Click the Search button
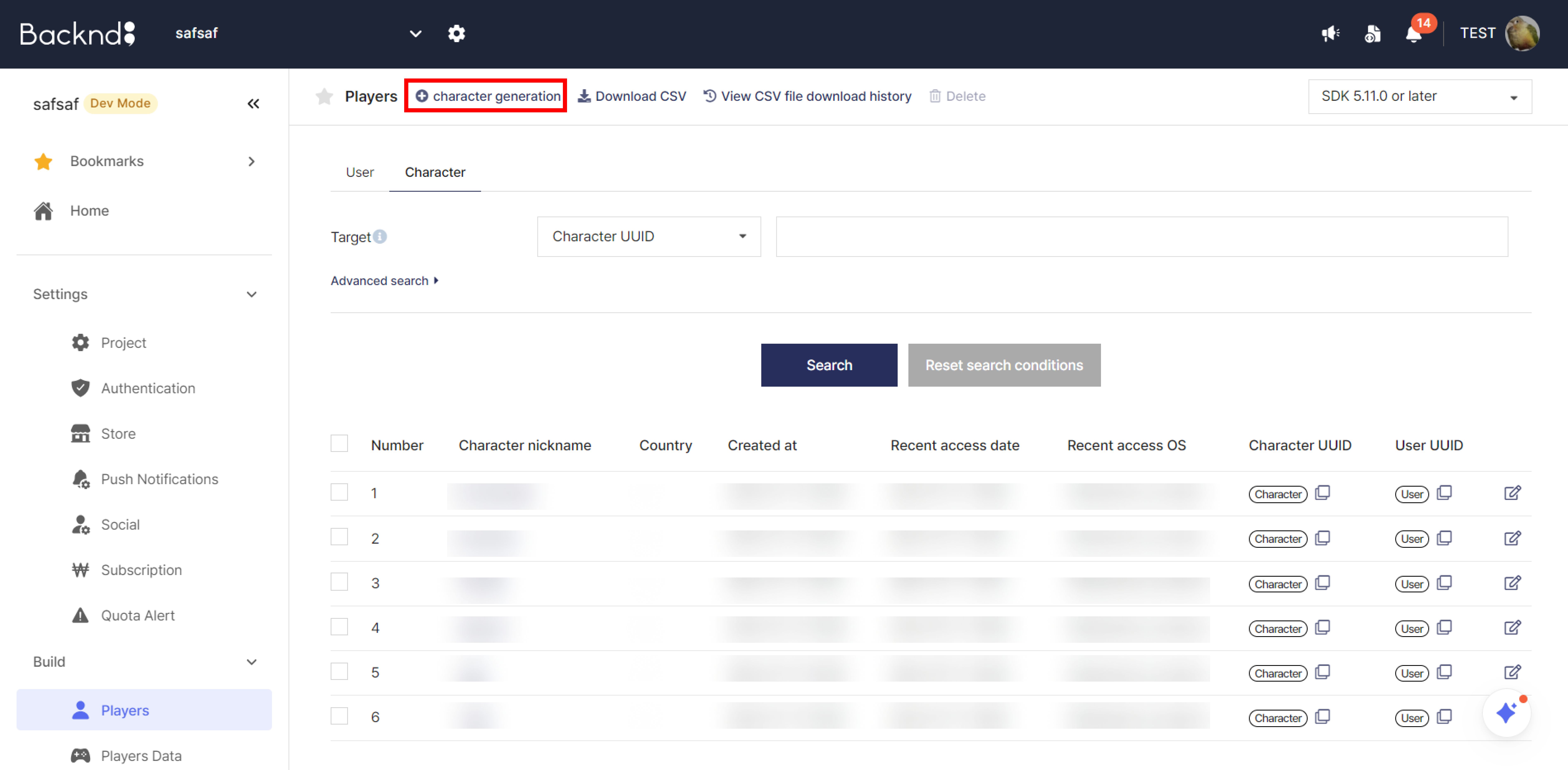The width and height of the screenshot is (1568, 770). 829,365
